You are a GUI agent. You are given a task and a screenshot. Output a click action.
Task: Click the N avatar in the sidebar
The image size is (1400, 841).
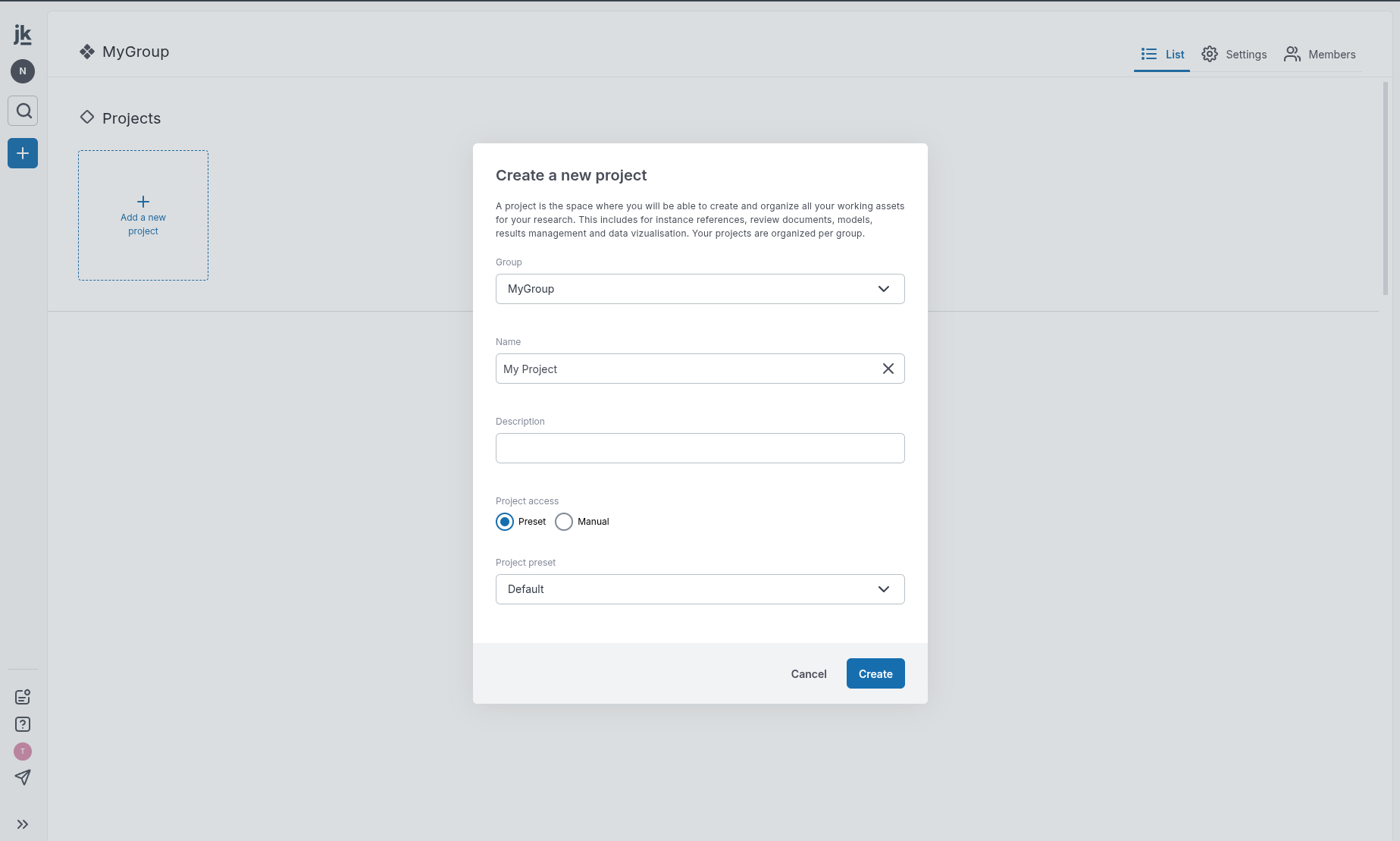pos(23,71)
